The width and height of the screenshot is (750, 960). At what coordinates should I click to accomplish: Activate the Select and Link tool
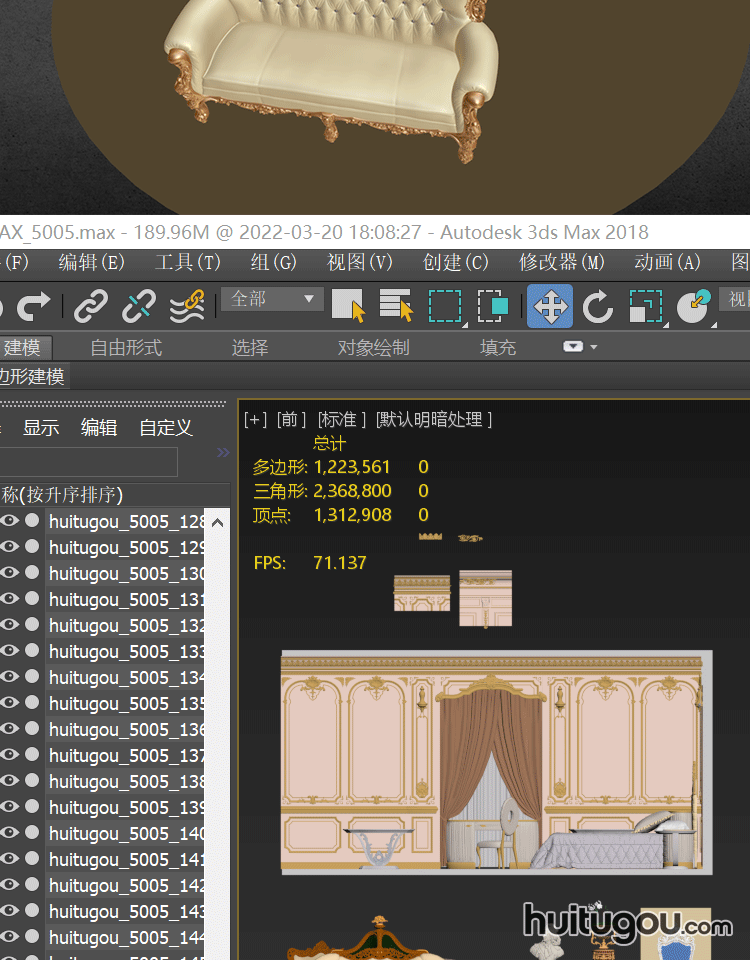(x=92, y=306)
